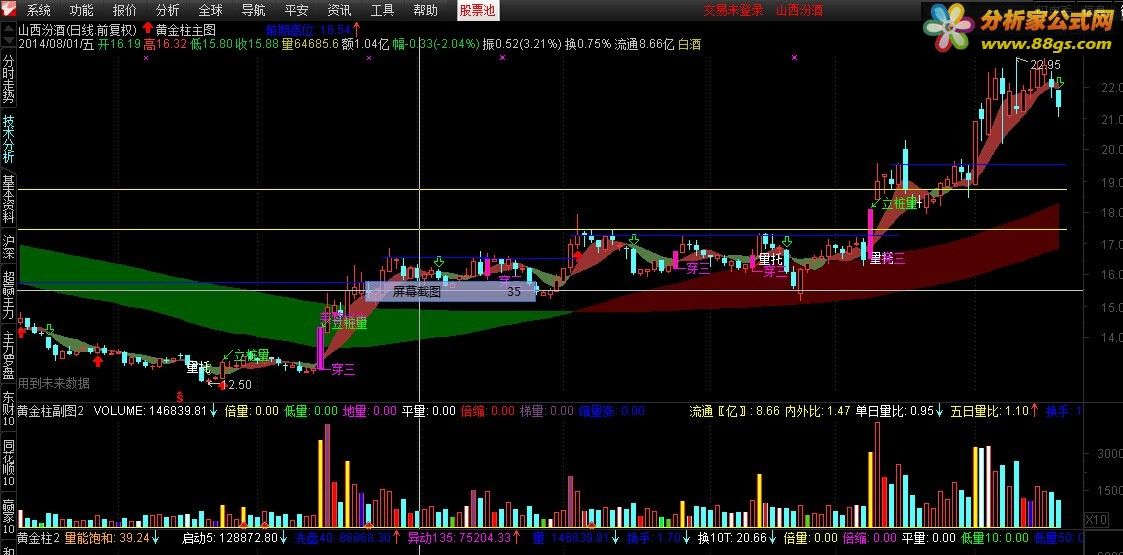Screen dimensions: 1123x555
Task: Select the 分时走势 sidebar tab
Action: (9, 79)
